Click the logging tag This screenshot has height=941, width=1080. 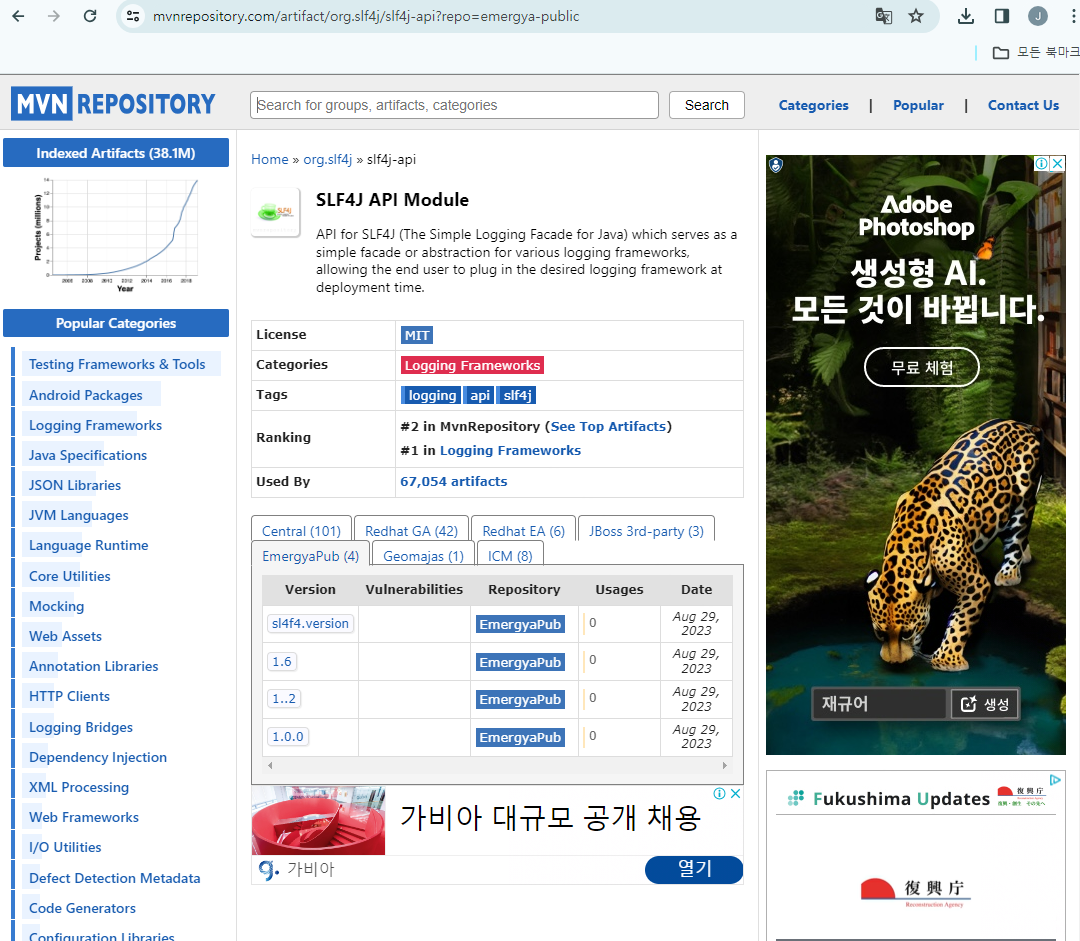432,395
